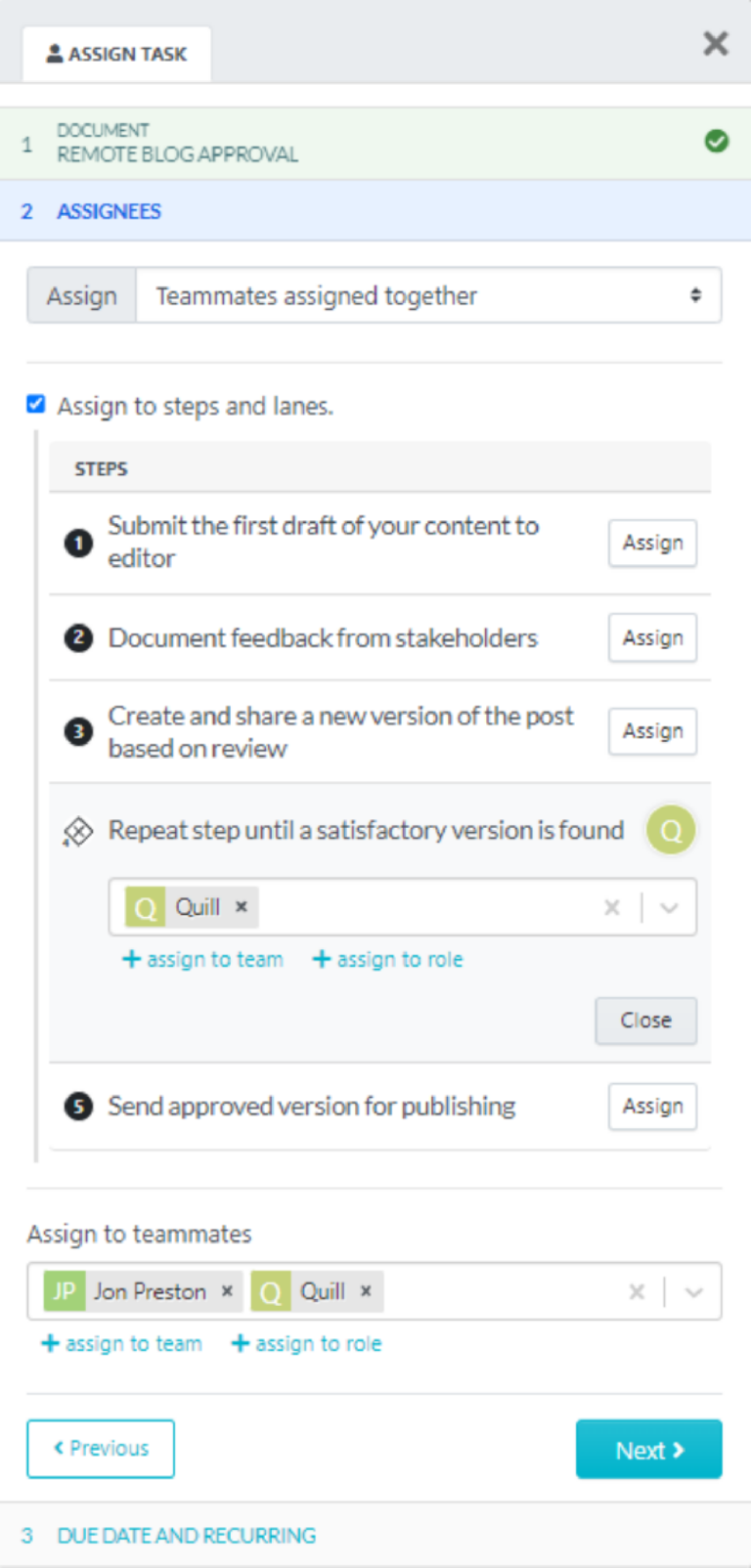The image size is (751, 1568).
Task: Click the step 1 numbered circle
Action: [77, 544]
